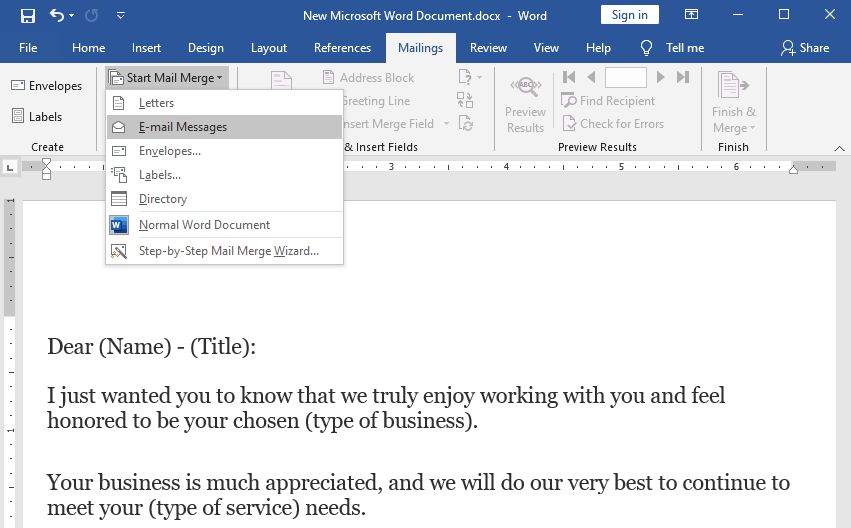Select the Mailings tab

421,48
